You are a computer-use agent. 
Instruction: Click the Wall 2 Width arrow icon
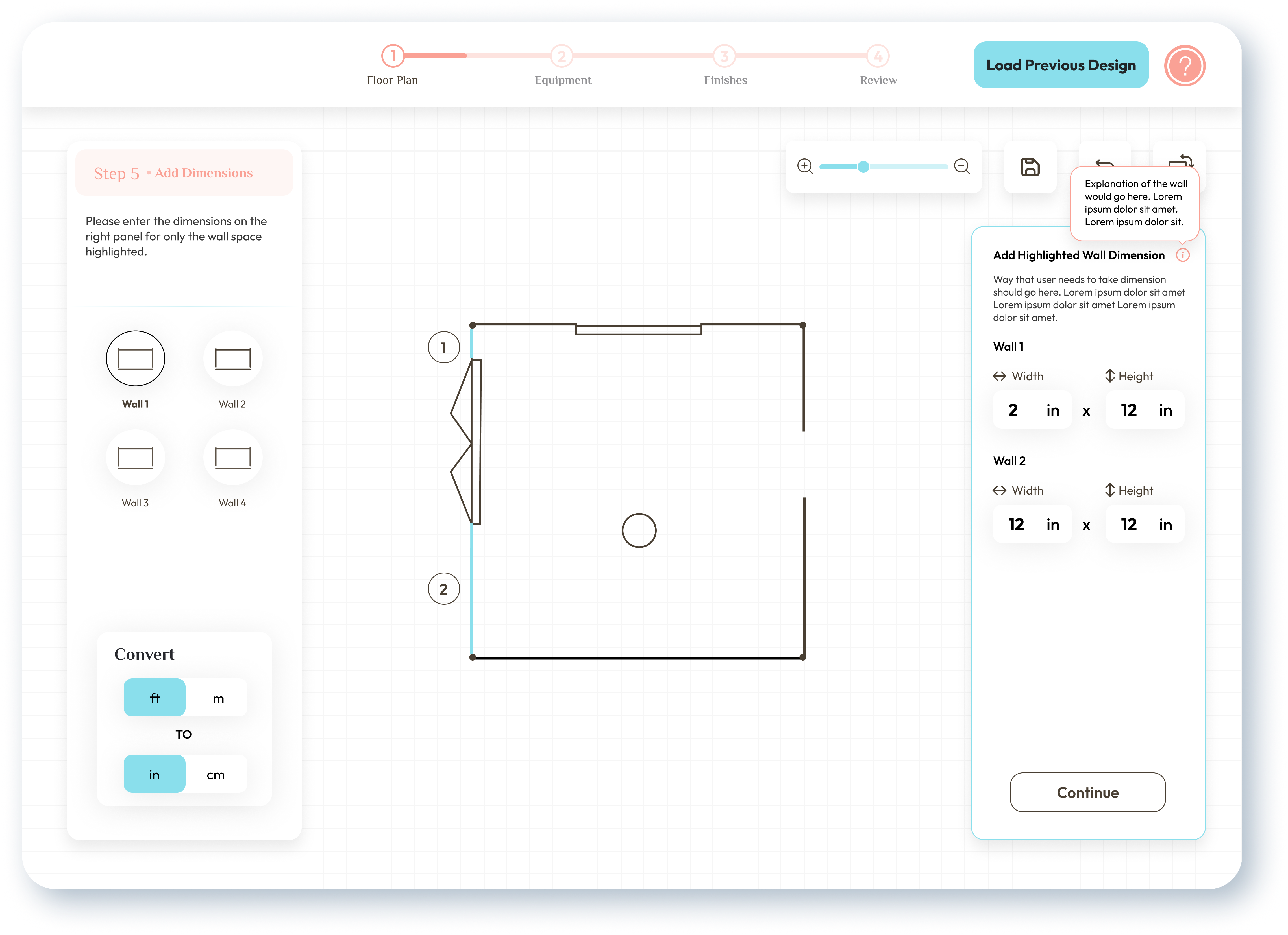point(999,490)
